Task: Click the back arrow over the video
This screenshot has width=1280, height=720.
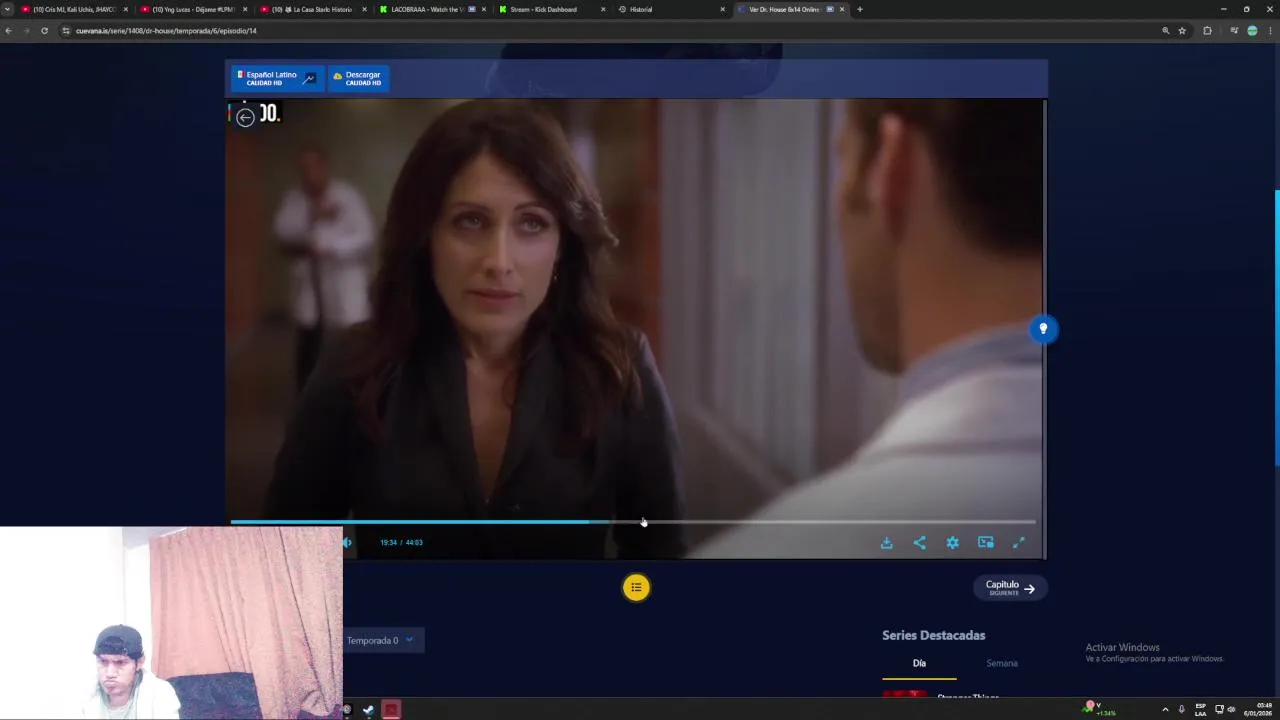Action: 245,117
